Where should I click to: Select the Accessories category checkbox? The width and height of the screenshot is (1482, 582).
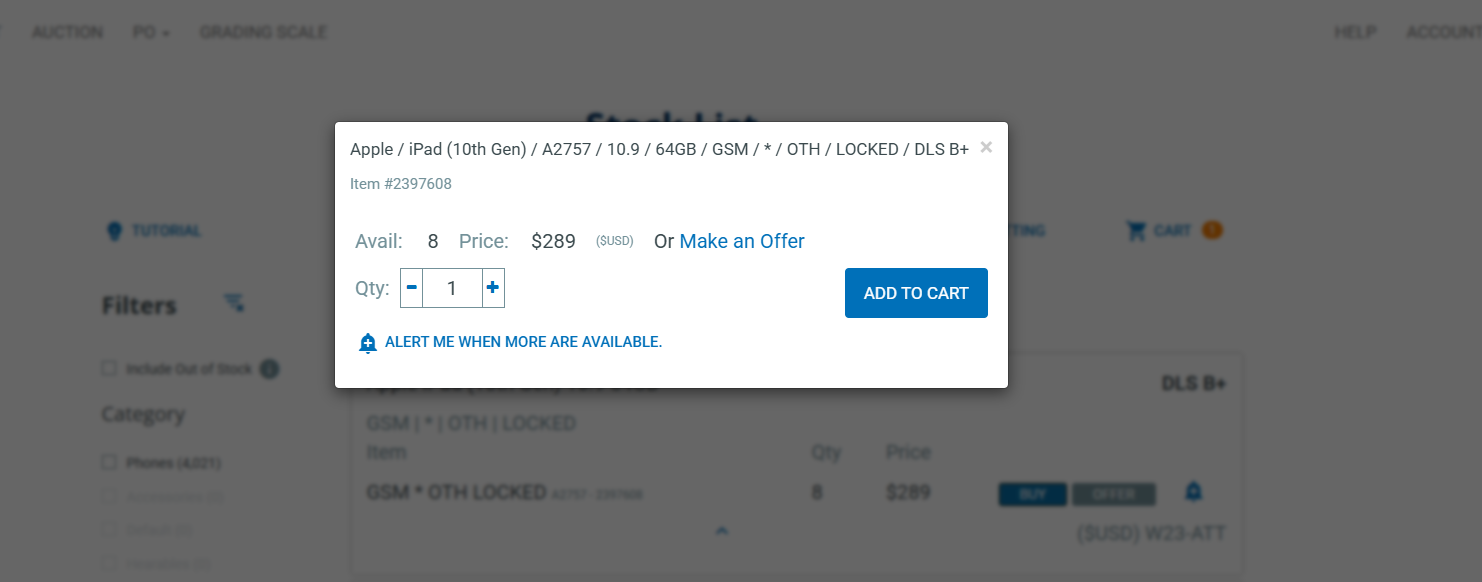(108, 496)
